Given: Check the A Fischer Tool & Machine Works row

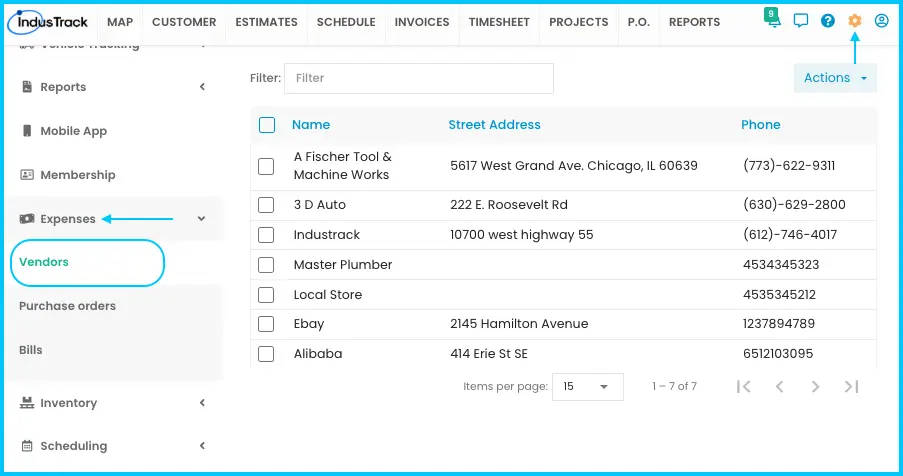Looking at the screenshot, I should click(266, 167).
